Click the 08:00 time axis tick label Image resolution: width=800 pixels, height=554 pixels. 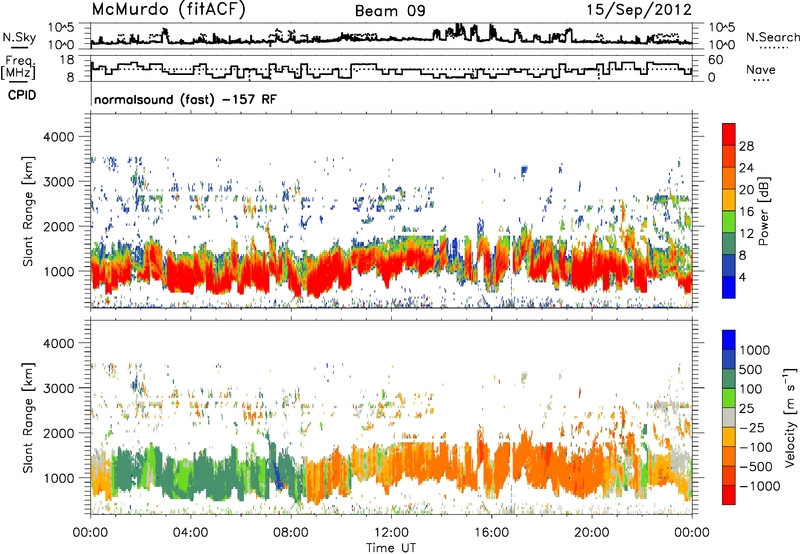291,533
